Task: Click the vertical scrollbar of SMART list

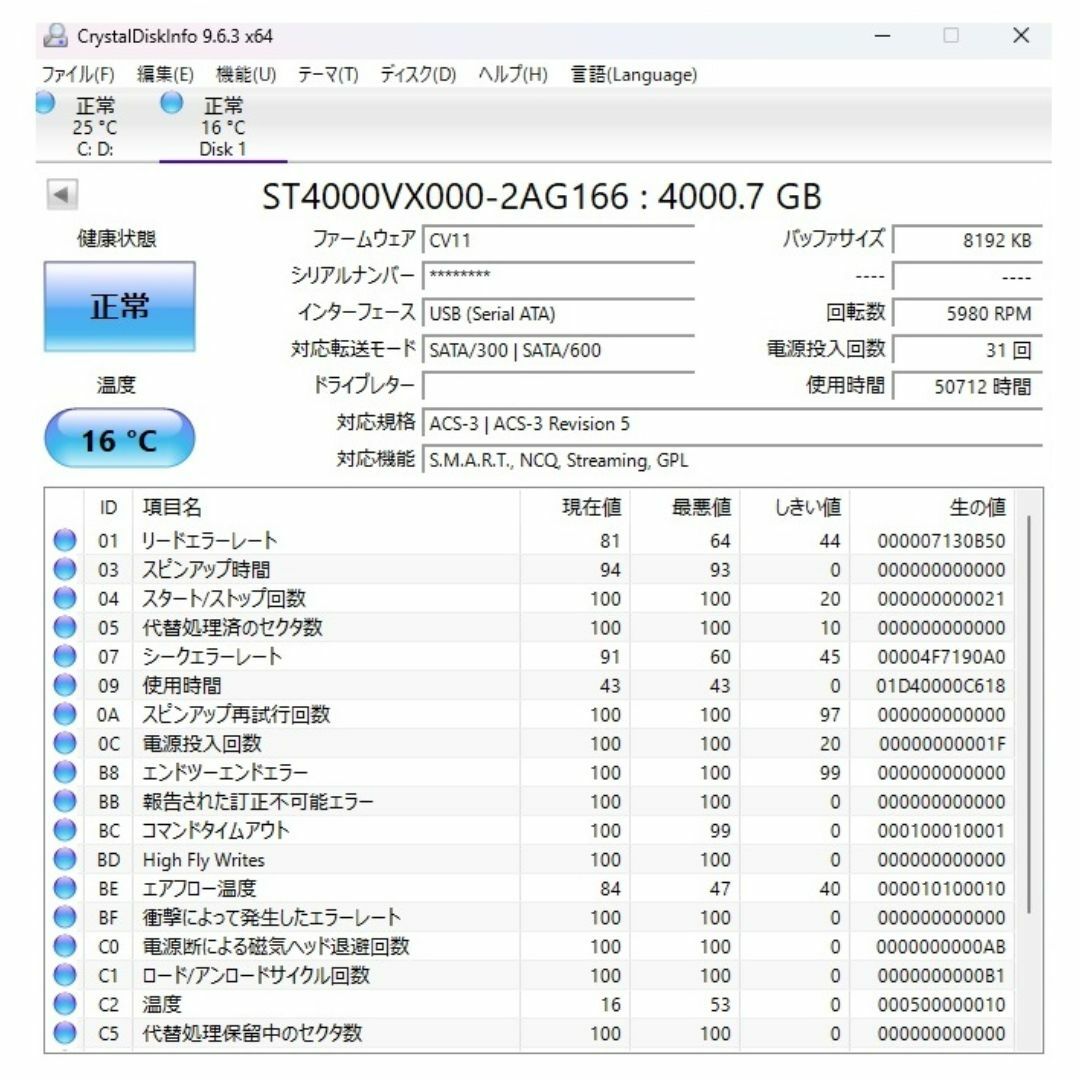Action: (x=1029, y=714)
